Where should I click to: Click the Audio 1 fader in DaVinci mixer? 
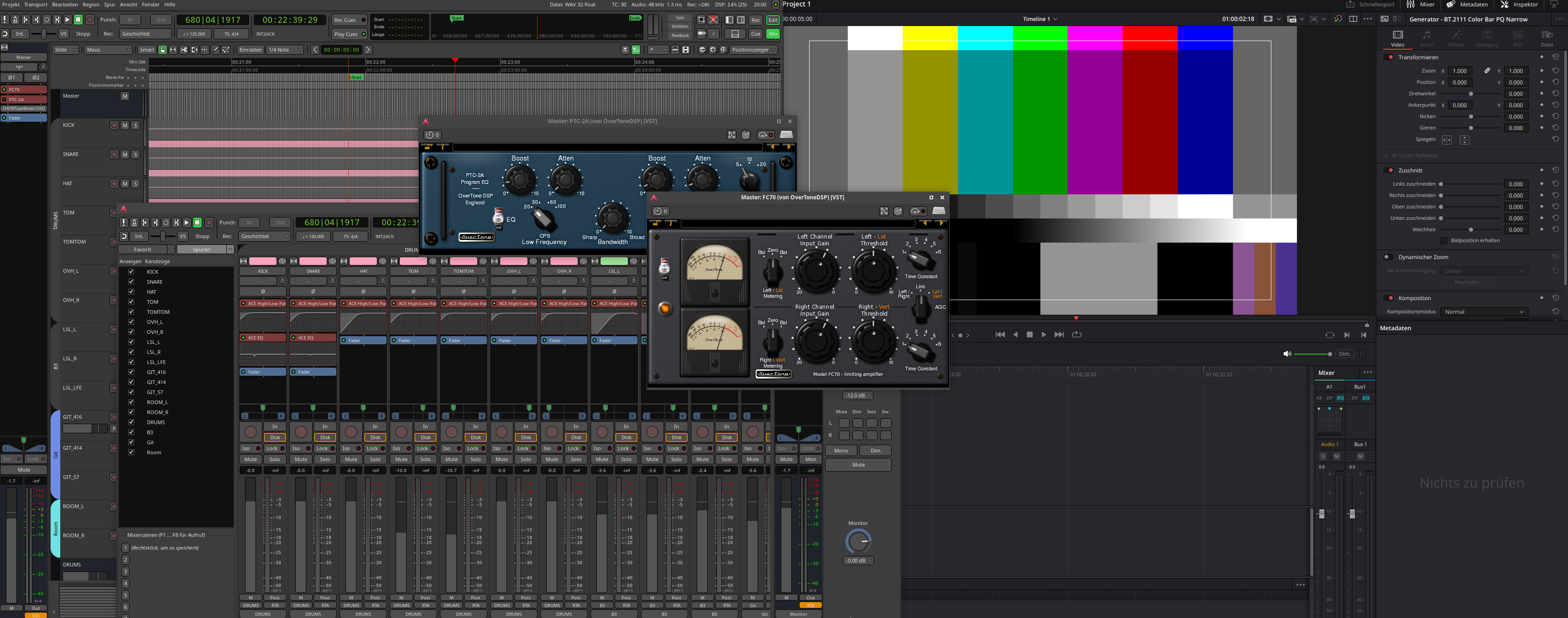[1322, 514]
